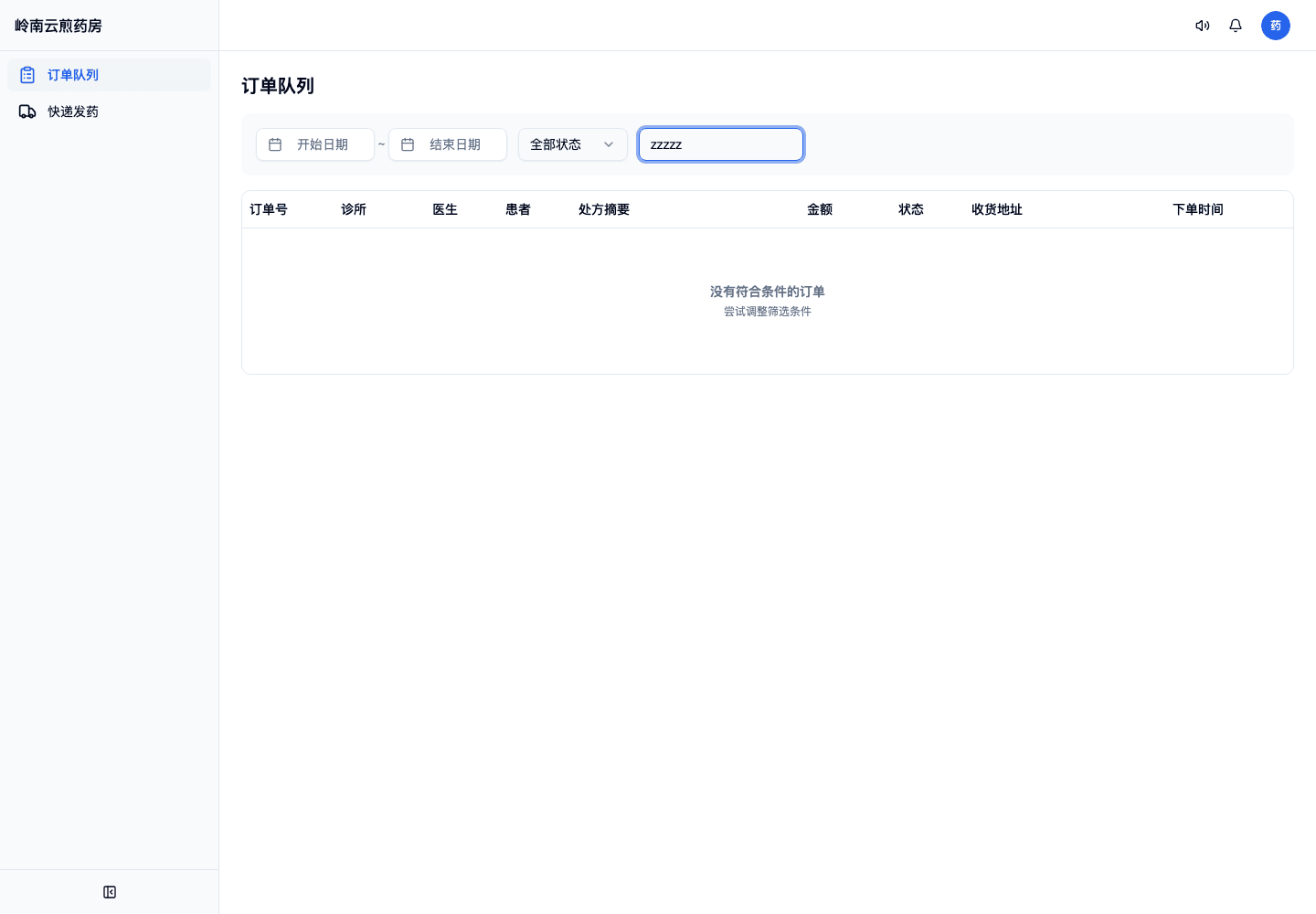Go to 订单队列 in the sidebar
Screen dimensions: 1316x914
tap(109, 75)
